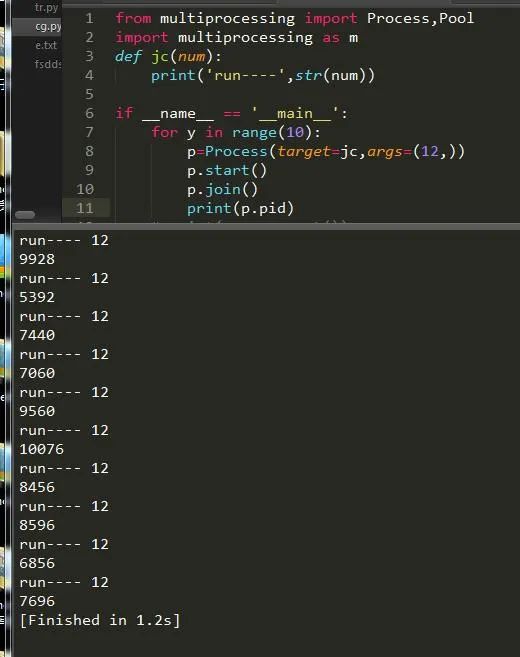The image size is (520, 657).
Task: Open e.txt from the sidebar
Action: (46, 45)
